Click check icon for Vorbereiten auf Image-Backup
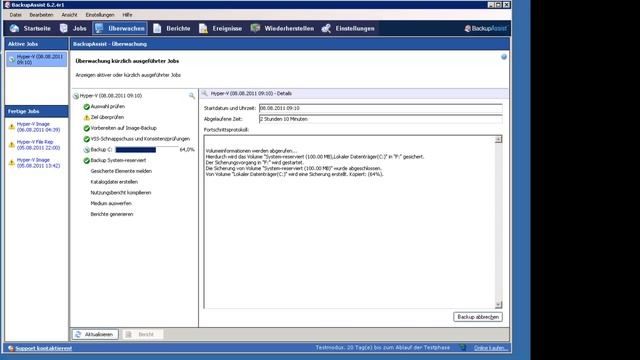This screenshot has height=360, width=640. [87, 128]
